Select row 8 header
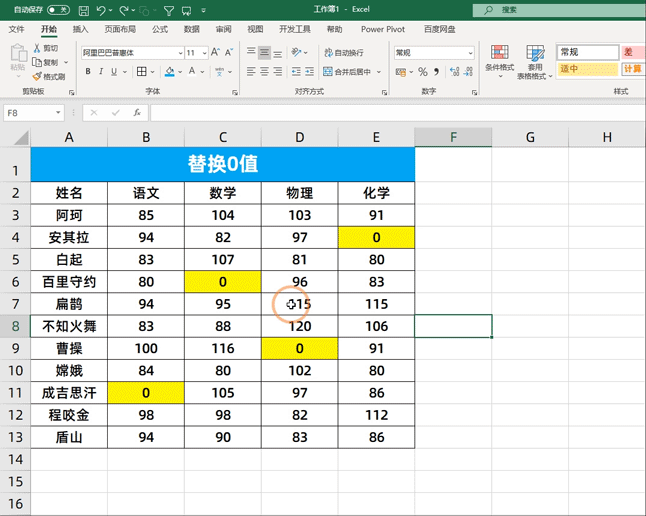This screenshot has height=516, width=646. [x=15, y=326]
